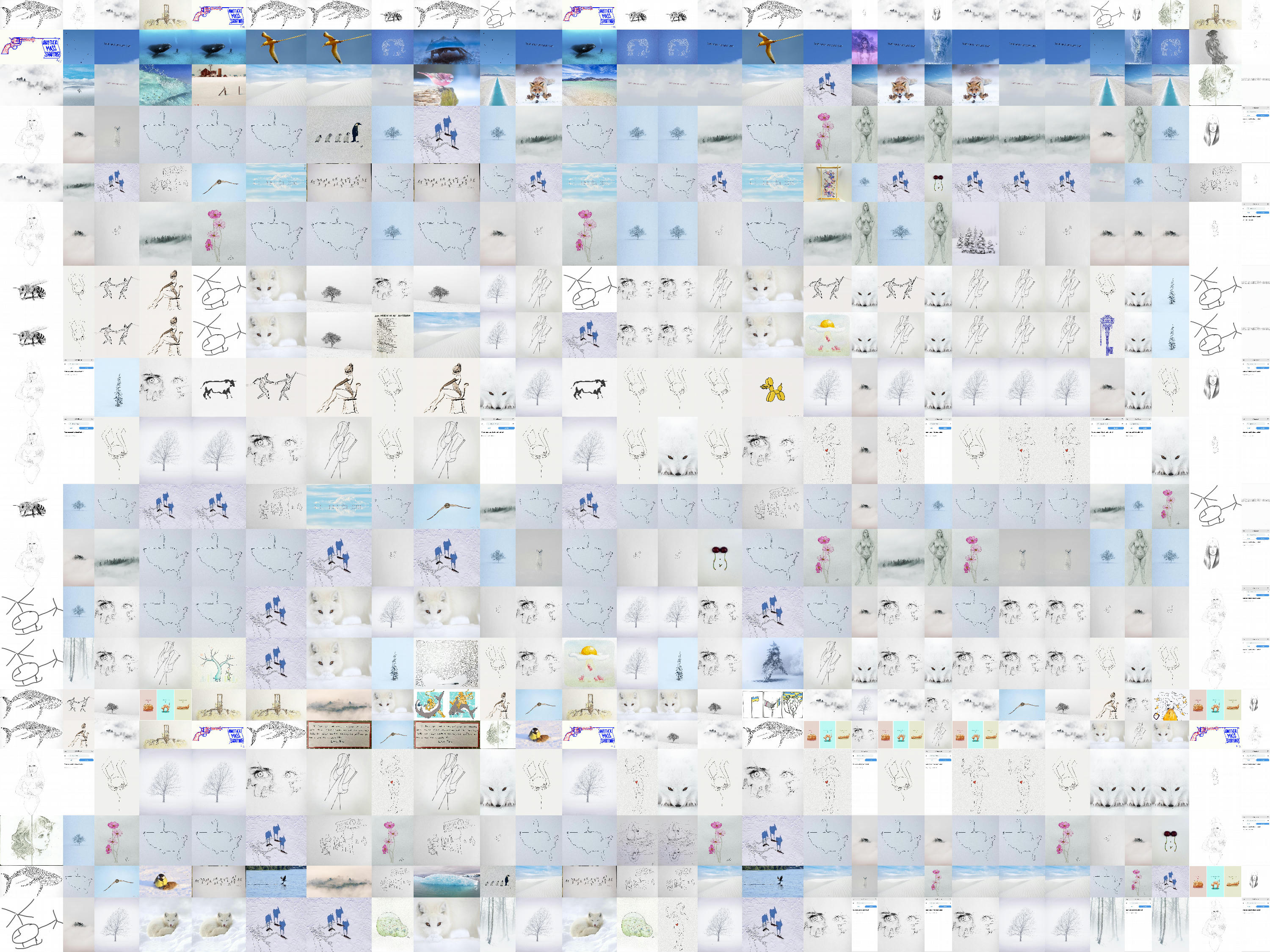Select the Ukrainian flag sketches thumbnail

(x=773, y=704)
